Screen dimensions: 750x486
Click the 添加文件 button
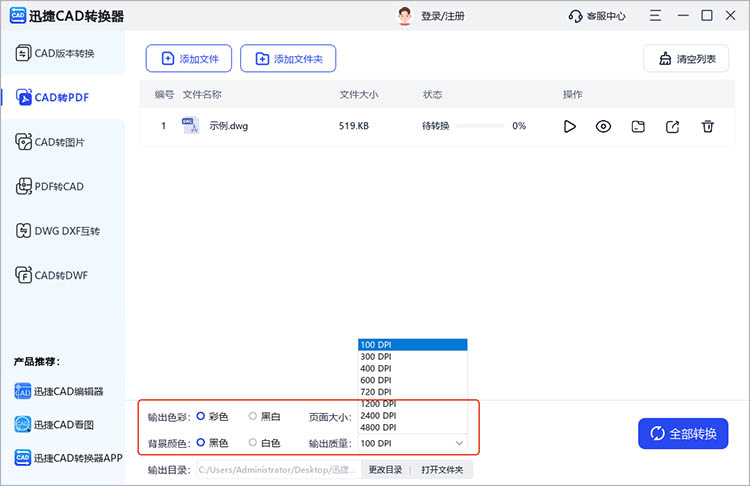[x=189, y=58]
